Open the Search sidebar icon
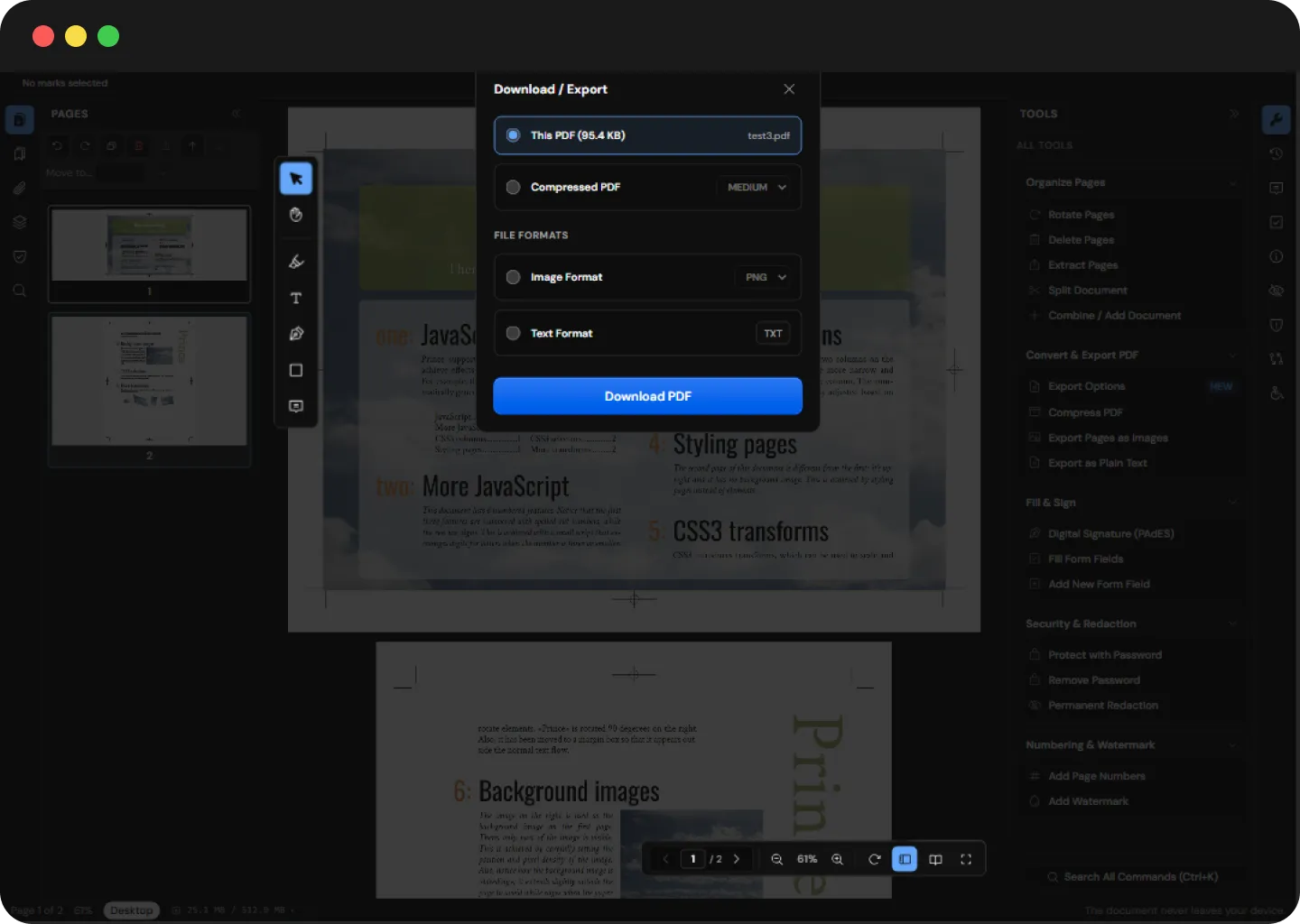The image size is (1300, 924). [x=20, y=291]
